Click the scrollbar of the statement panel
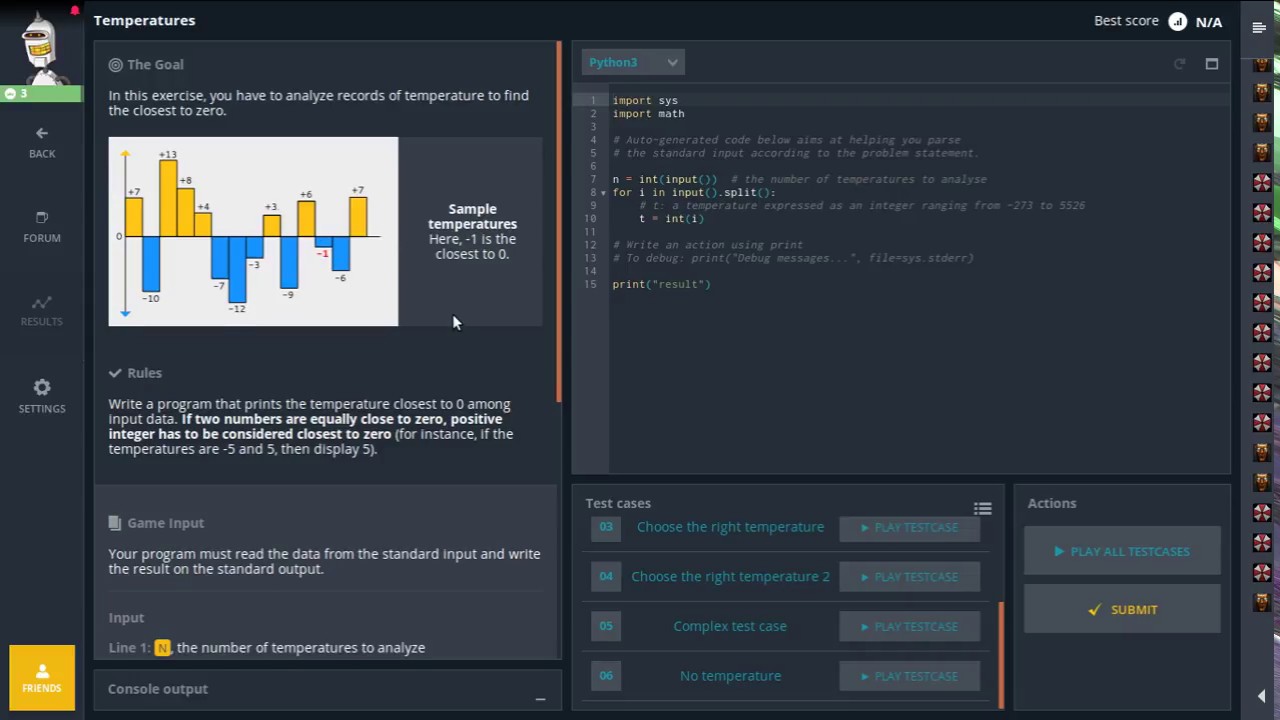This screenshot has height=720, width=1280. pyautogui.click(x=559, y=222)
